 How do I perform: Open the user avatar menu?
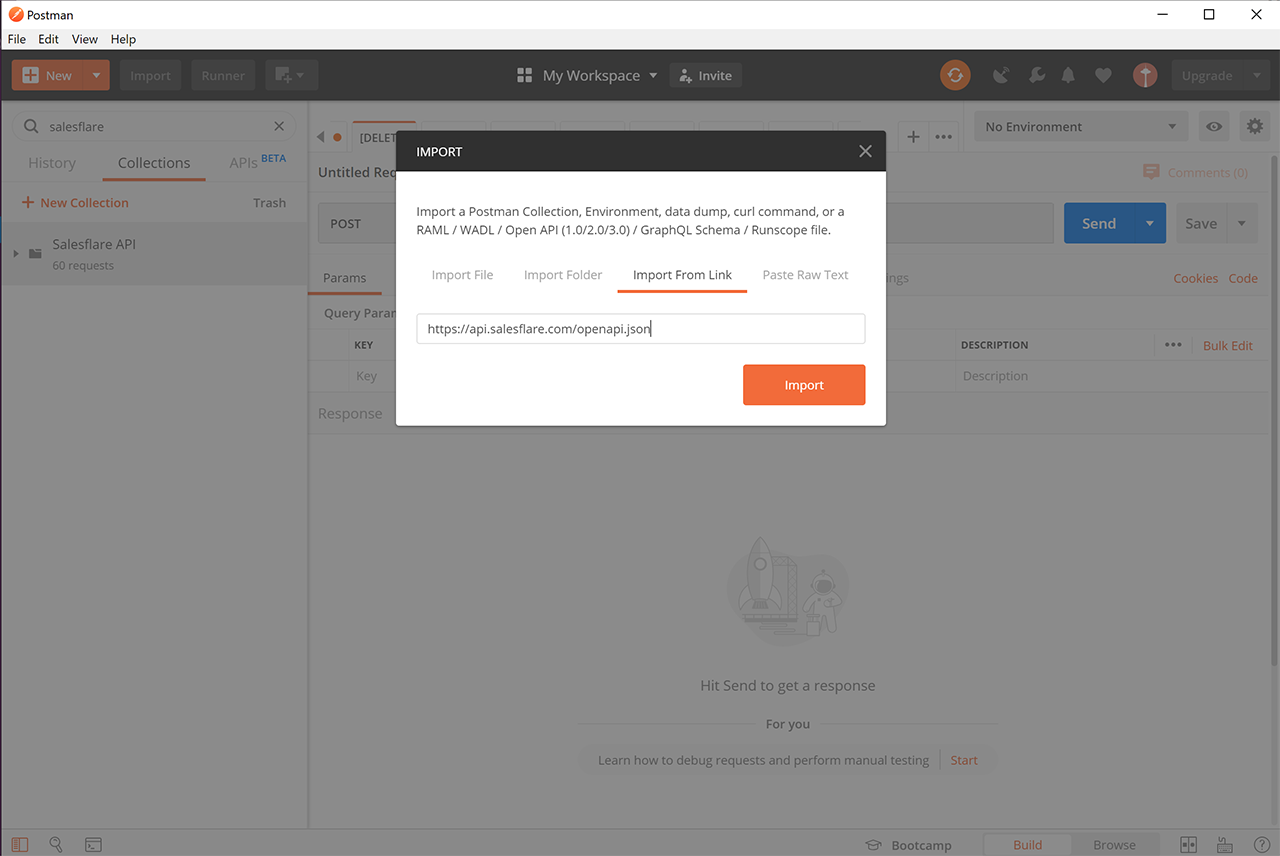(x=1145, y=75)
